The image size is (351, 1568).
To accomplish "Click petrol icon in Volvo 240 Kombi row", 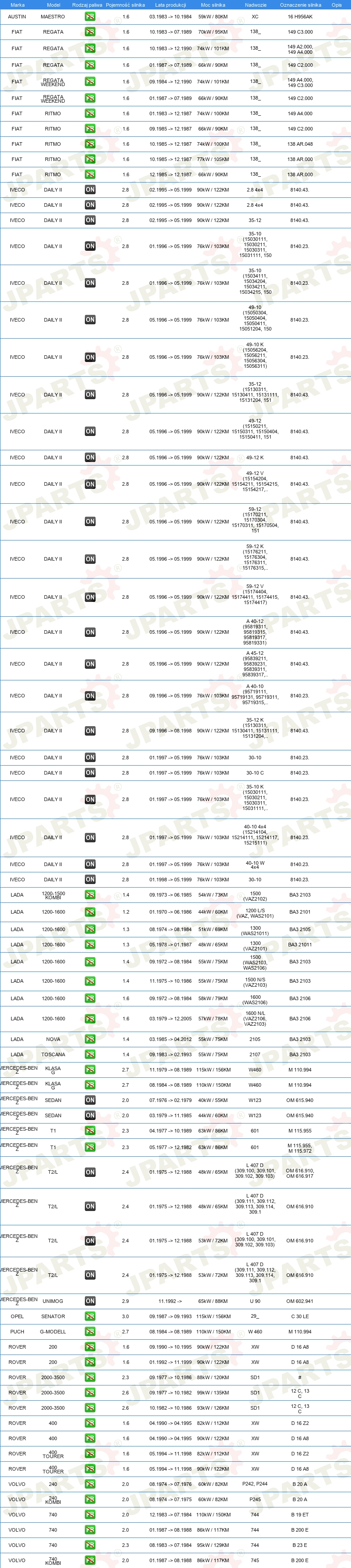I will (x=90, y=1500).
